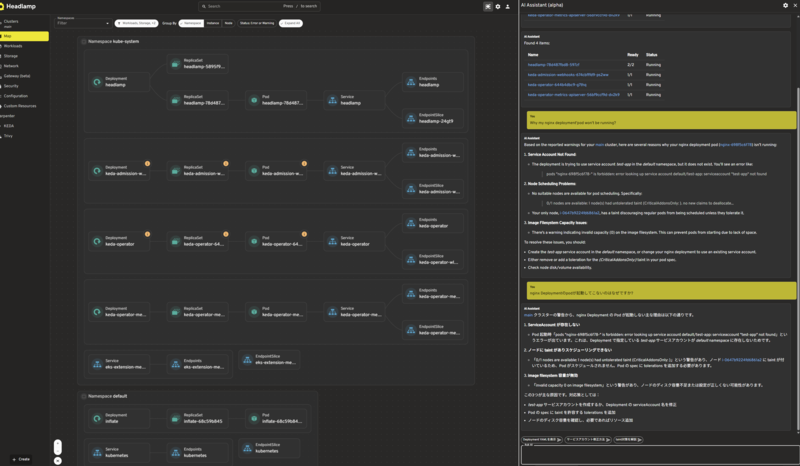Toggle the Expand All chip
This screenshot has height=466, width=800.
tap(291, 23)
